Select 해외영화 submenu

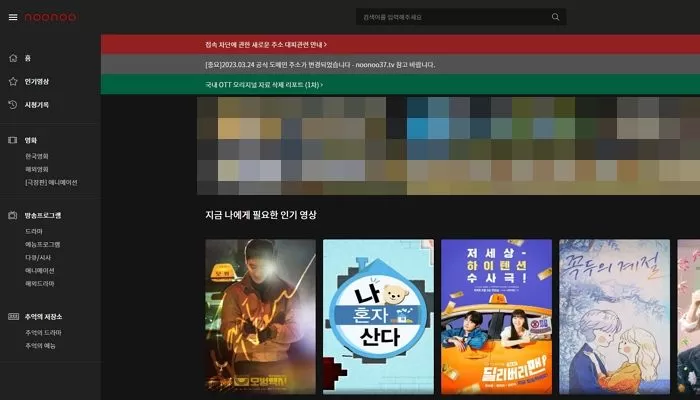click(x=37, y=169)
